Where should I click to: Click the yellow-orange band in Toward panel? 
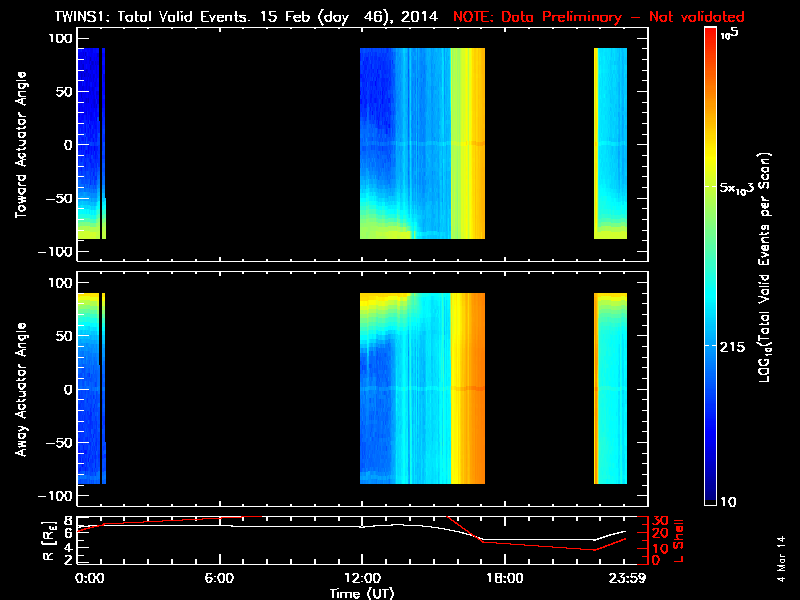[467, 143]
